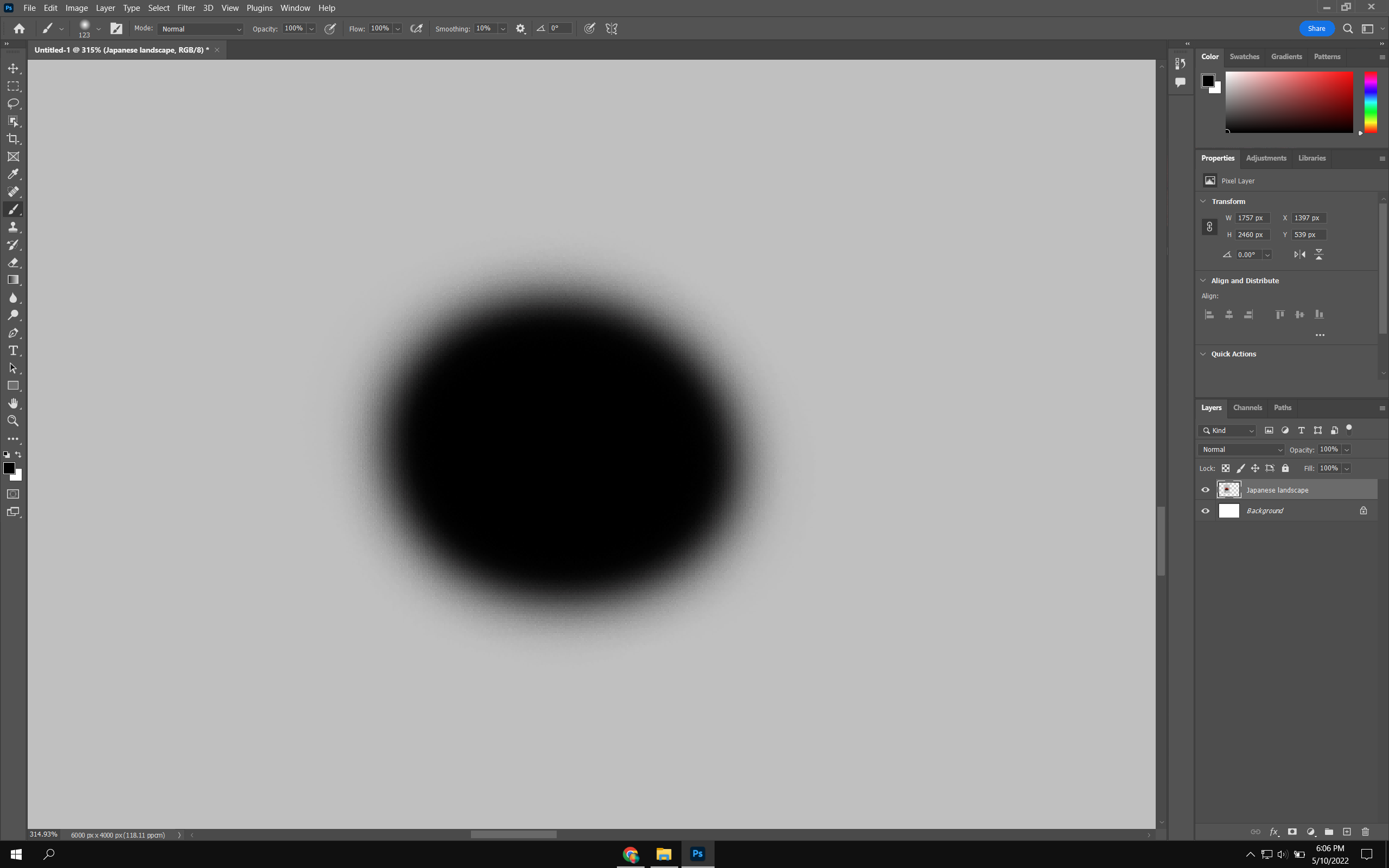
Task: Hide the Japanese landscape layer
Action: click(x=1205, y=489)
